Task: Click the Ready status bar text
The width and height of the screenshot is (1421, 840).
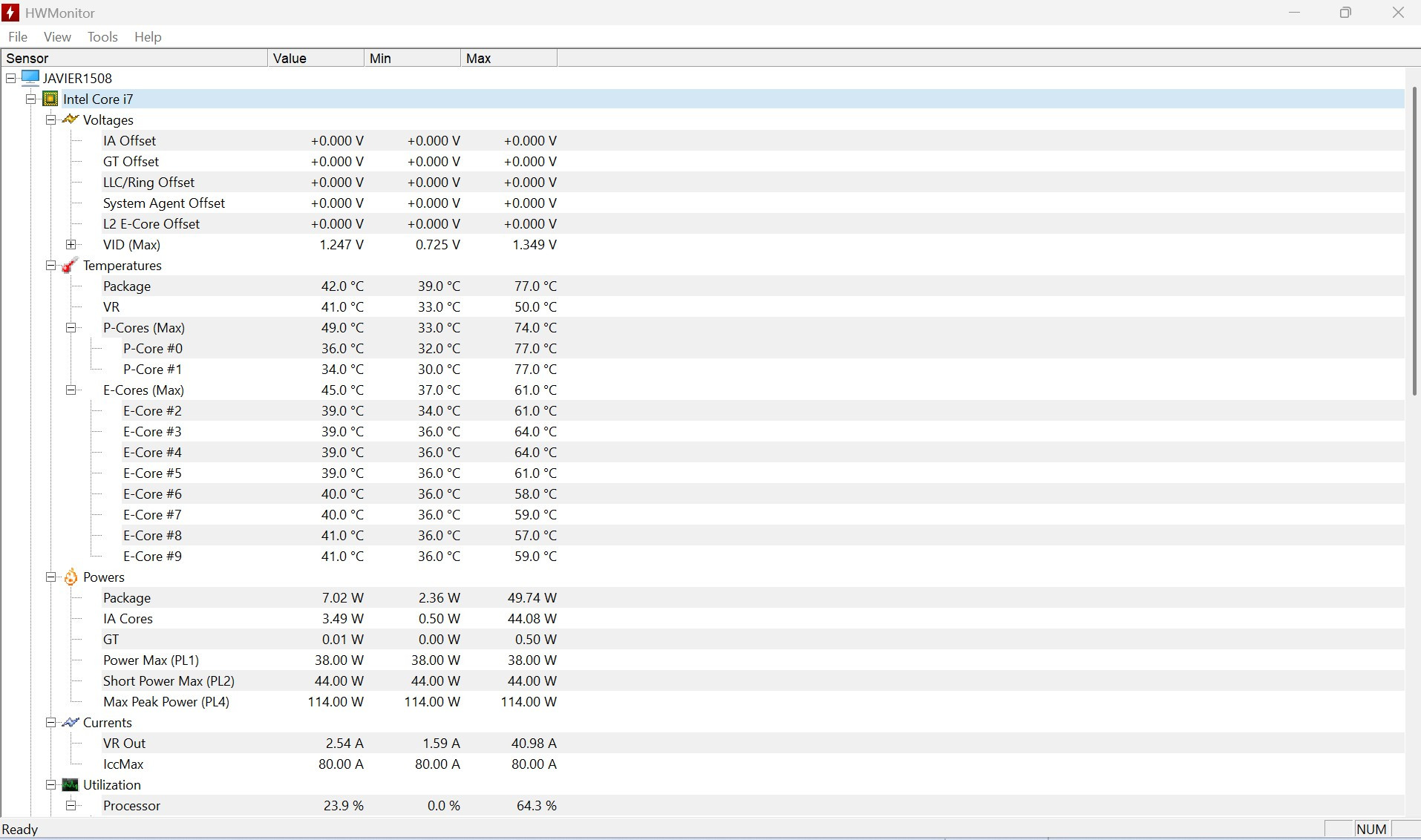Action: [20, 829]
